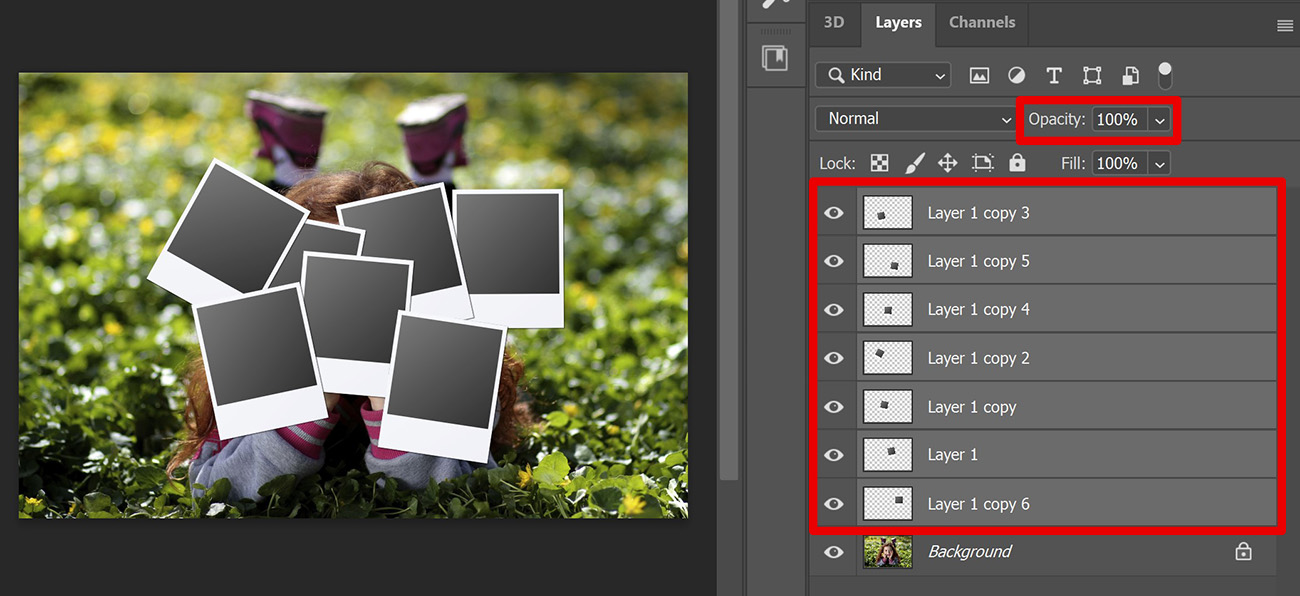The height and width of the screenshot is (596, 1300).
Task: Go to the 3D tab
Action: 834,22
